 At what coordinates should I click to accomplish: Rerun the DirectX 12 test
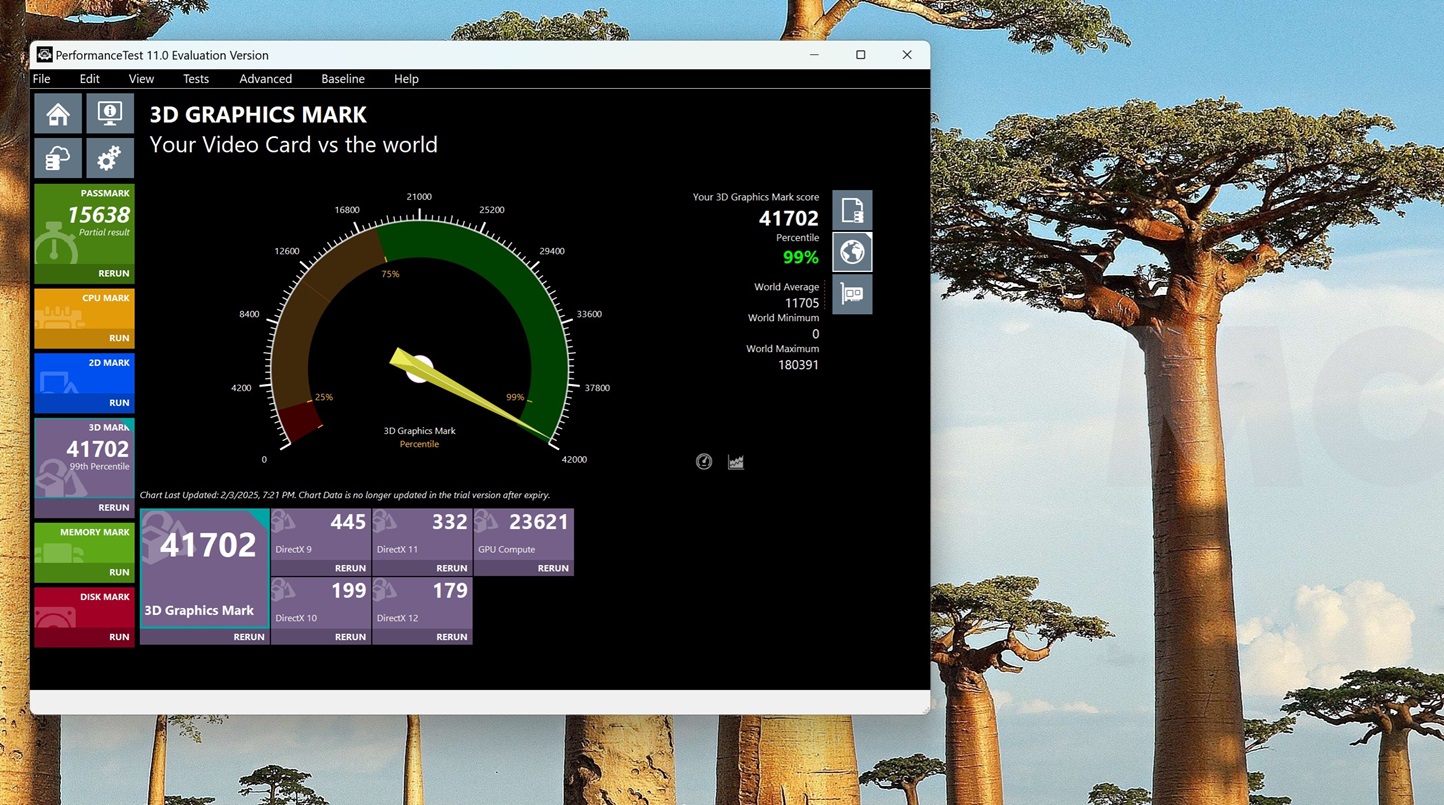coord(451,637)
